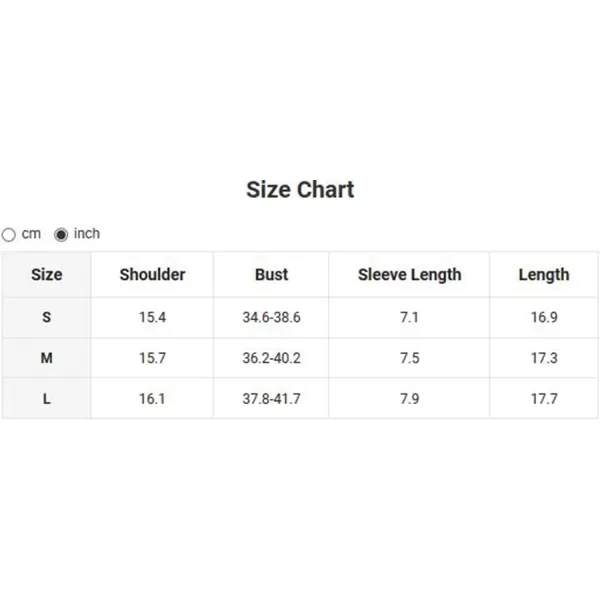The width and height of the screenshot is (600, 600).
Task: Click the Shoulder column header
Action: point(152,274)
